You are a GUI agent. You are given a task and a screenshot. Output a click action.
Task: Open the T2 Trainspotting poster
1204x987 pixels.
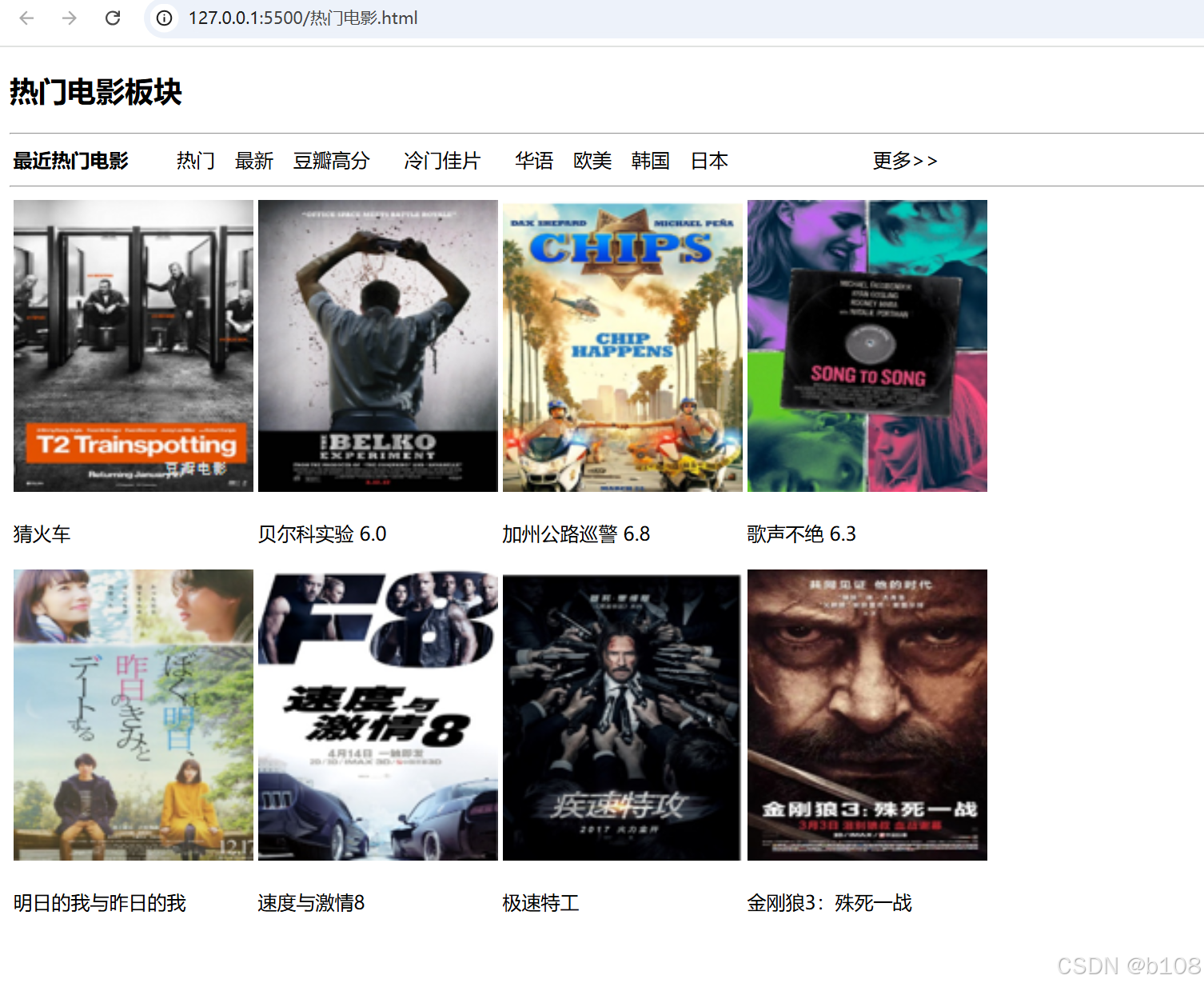[134, 346]
